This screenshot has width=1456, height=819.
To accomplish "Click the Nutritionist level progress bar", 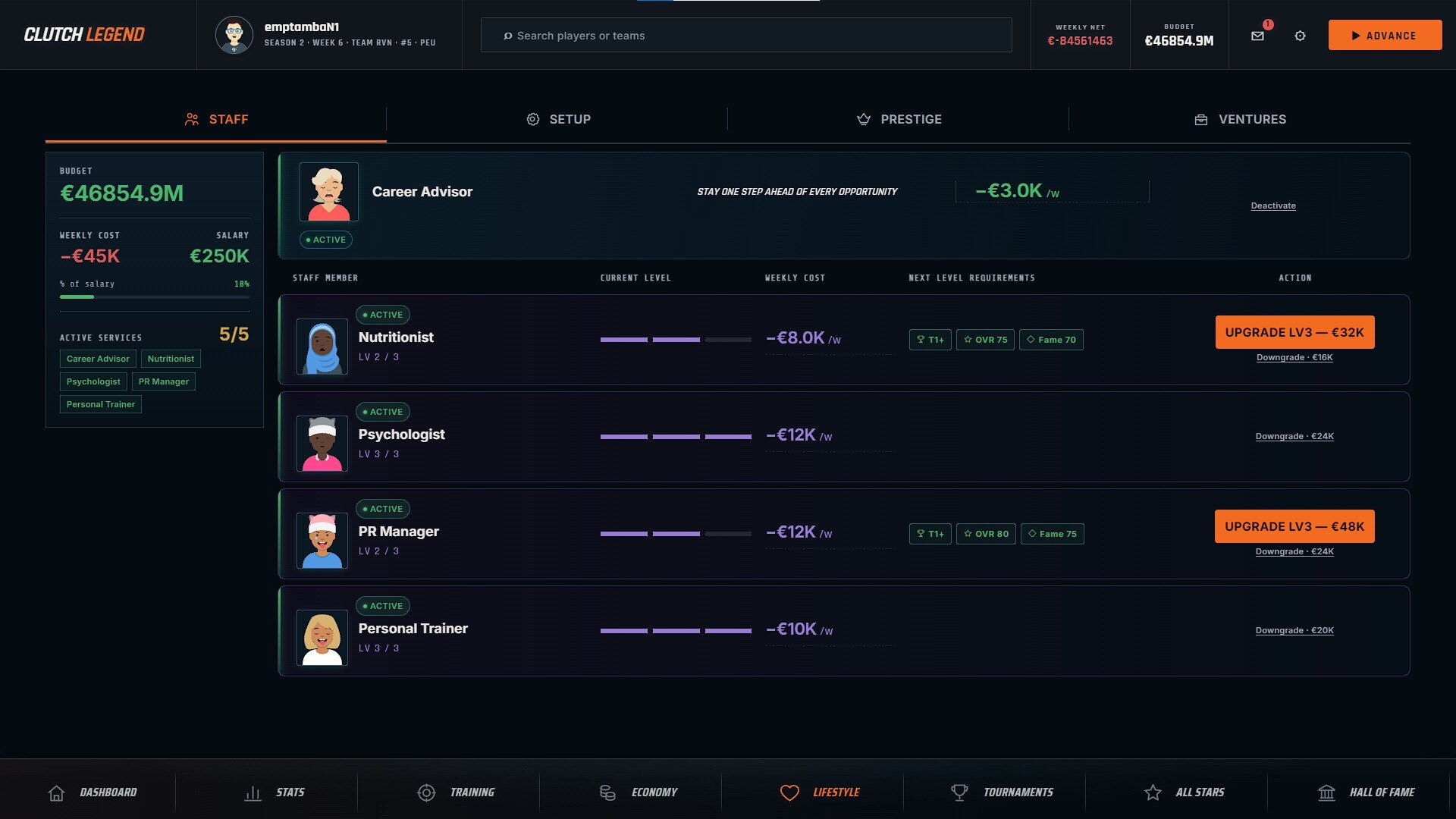I will coord(676,340).
